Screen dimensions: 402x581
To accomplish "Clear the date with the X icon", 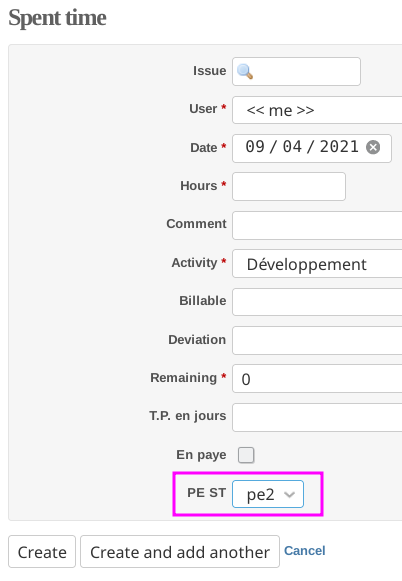I will coord(373,147).
